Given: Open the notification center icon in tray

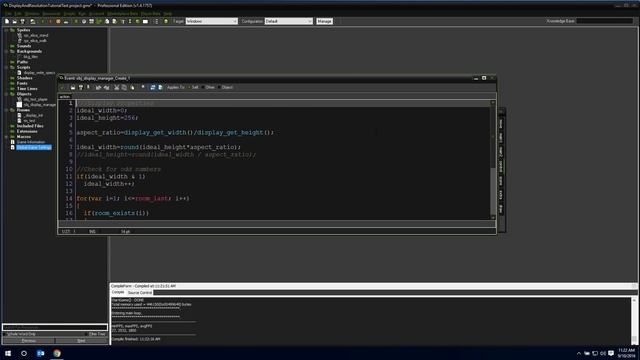Looking at the screenshot, I should (611, 353).
